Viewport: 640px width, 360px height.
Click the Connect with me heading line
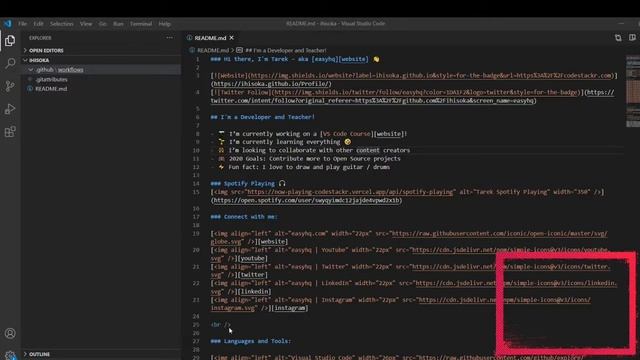pos(244,217)
